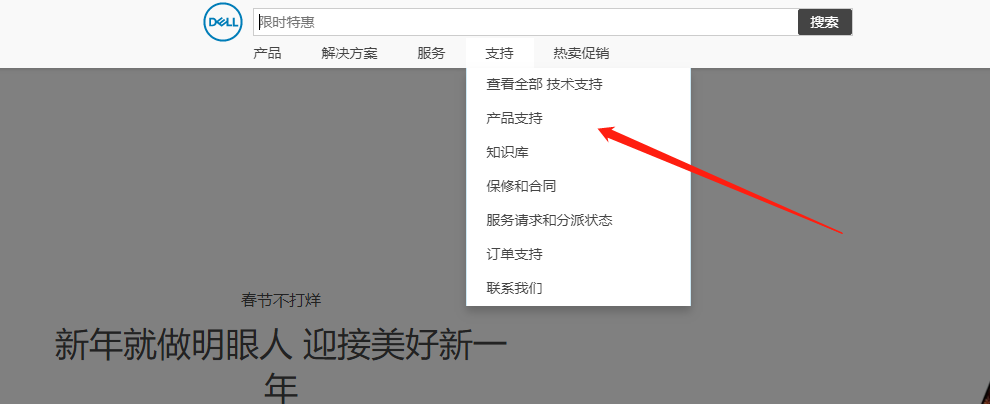This screenshot has height=404, width=990.
Task: Select 查看全部 技术支持 in the dropdown
Action: click(x=544, y=85)
